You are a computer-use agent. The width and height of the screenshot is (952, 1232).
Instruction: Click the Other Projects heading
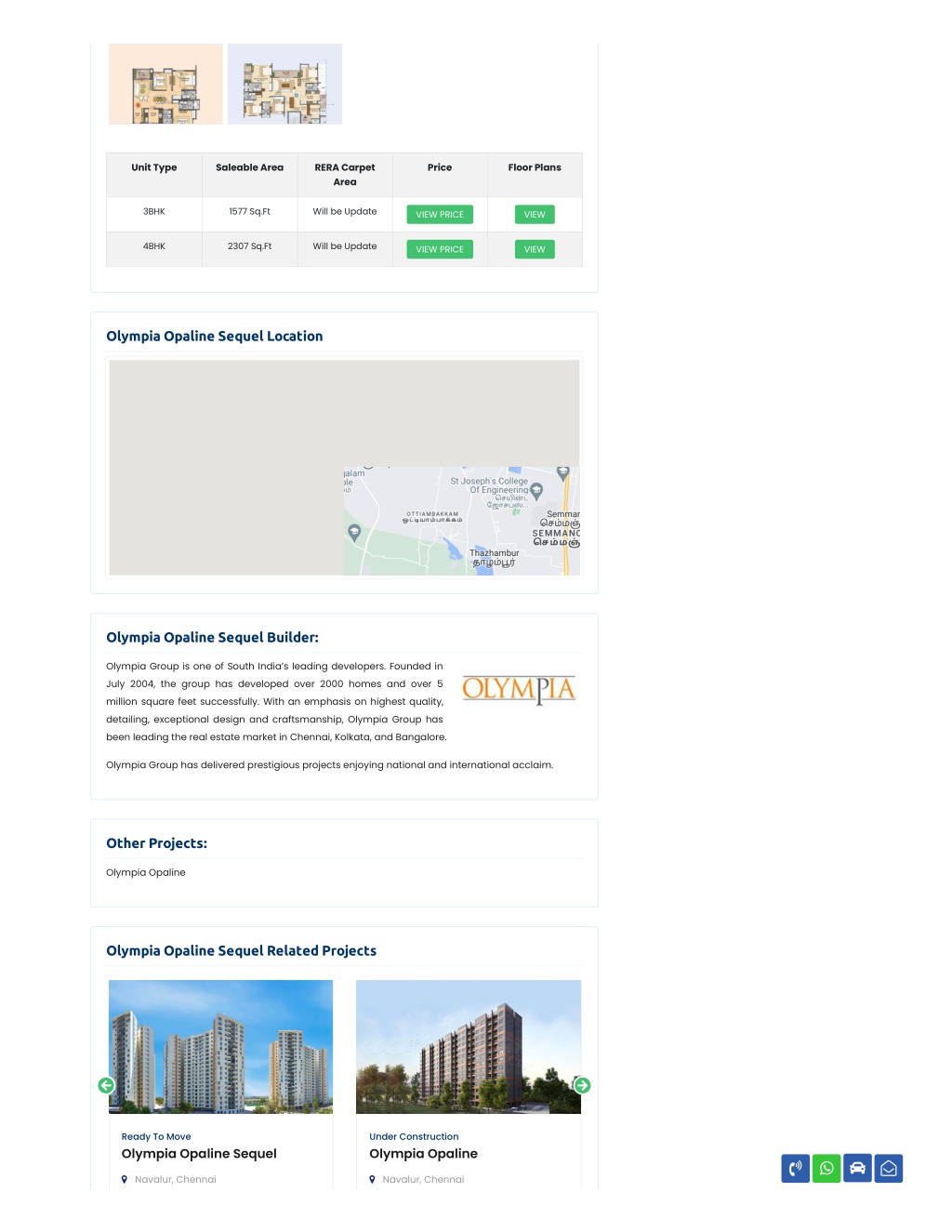[x=157, y=843]
